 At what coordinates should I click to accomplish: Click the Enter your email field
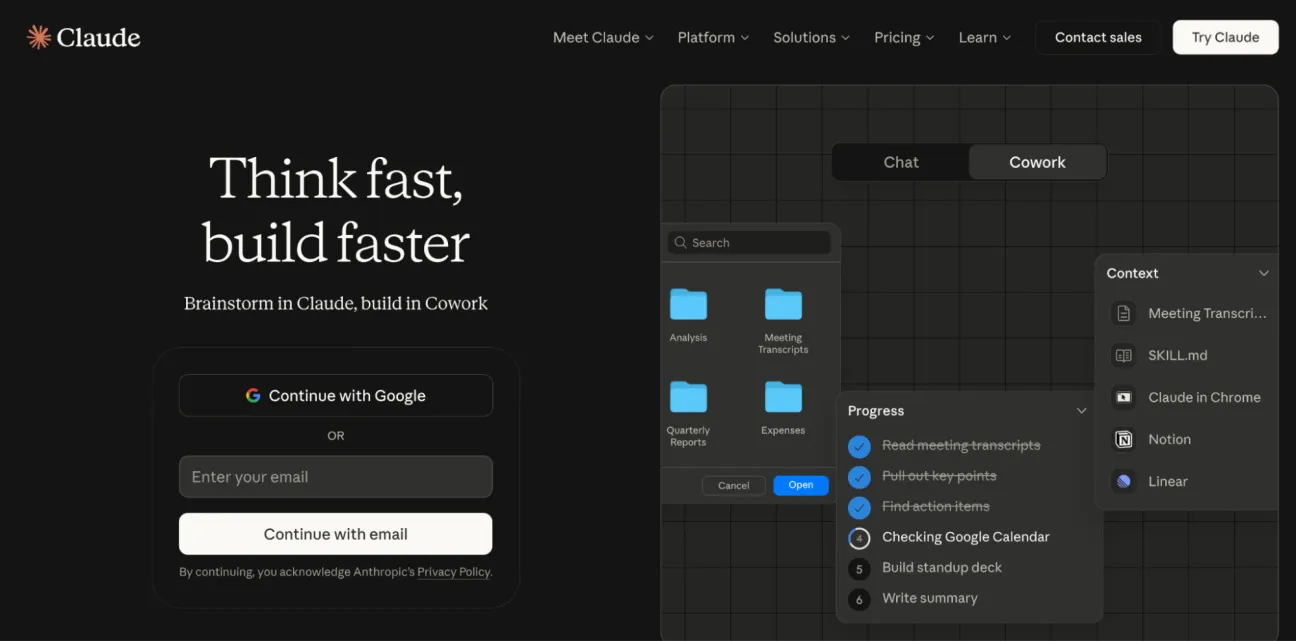tap(336, 477)
